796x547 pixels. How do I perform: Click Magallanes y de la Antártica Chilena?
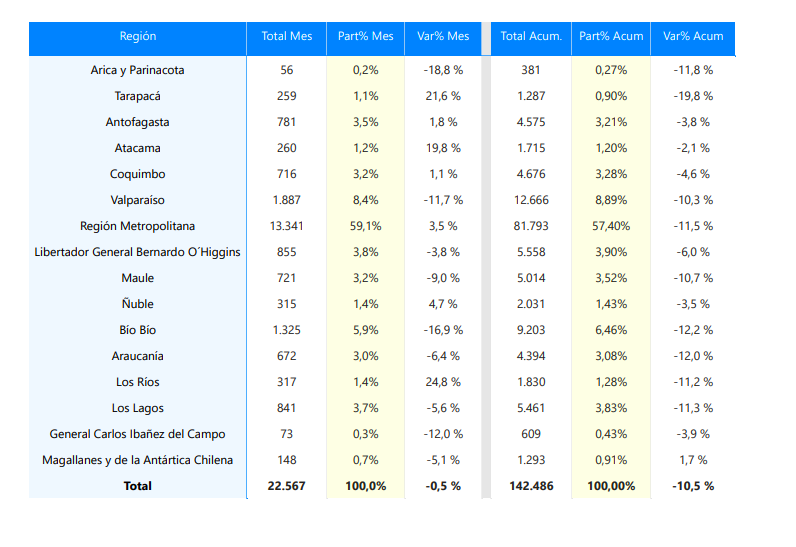pyautogui.click(x=138, y=460)
